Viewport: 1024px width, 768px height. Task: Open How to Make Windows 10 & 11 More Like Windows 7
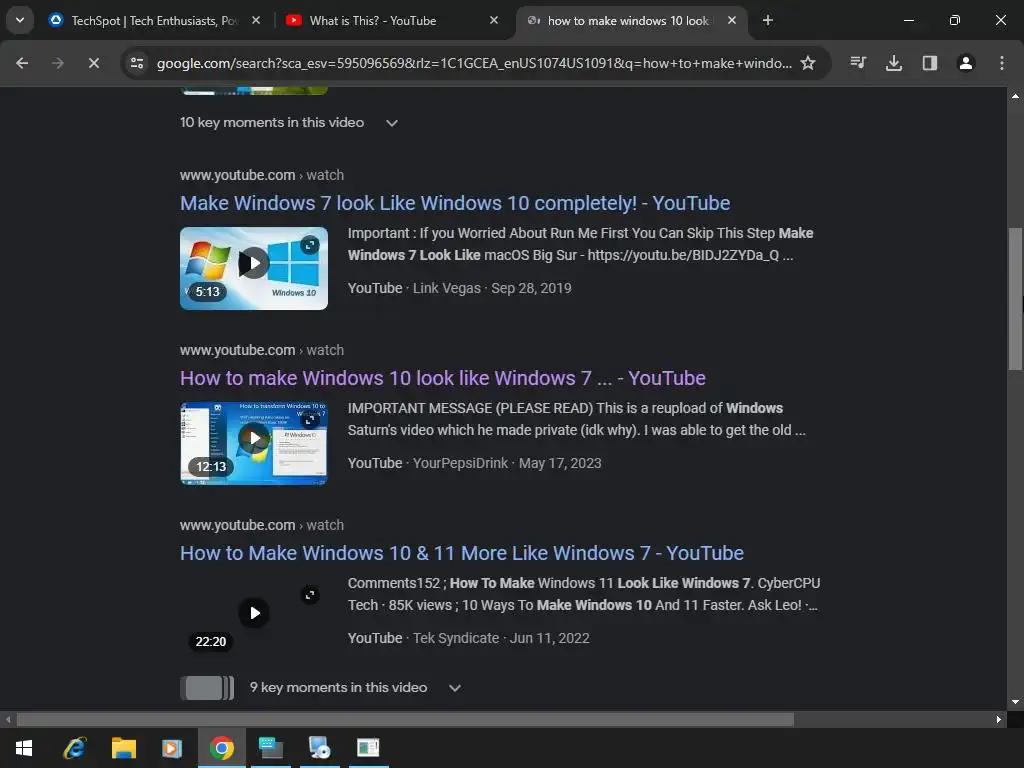click(x=462, y=553)
